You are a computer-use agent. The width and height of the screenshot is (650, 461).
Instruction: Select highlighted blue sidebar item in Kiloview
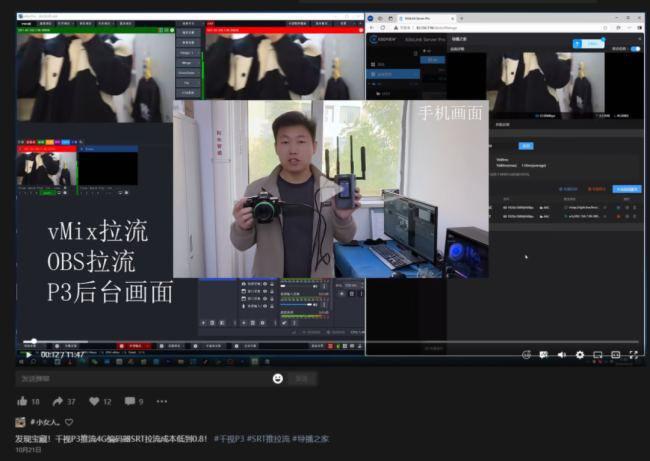(393, 74)
